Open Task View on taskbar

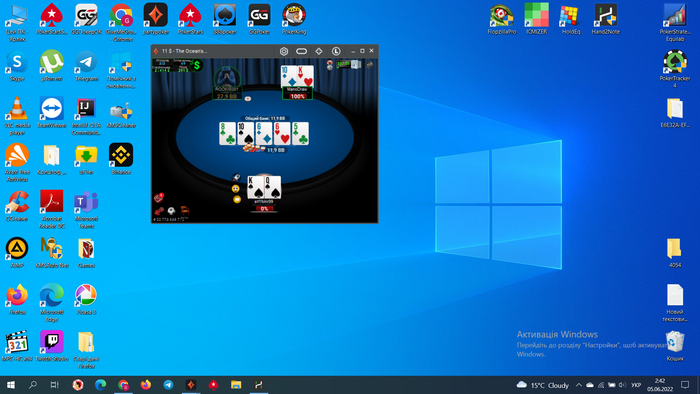click(x=54, y=385)
